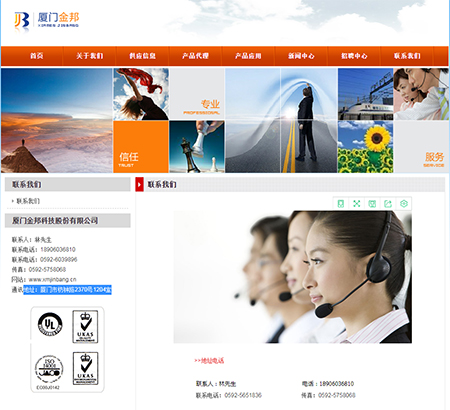Click the green fullscreen expand icon above photo
The image size is (450, 410).
356,203
